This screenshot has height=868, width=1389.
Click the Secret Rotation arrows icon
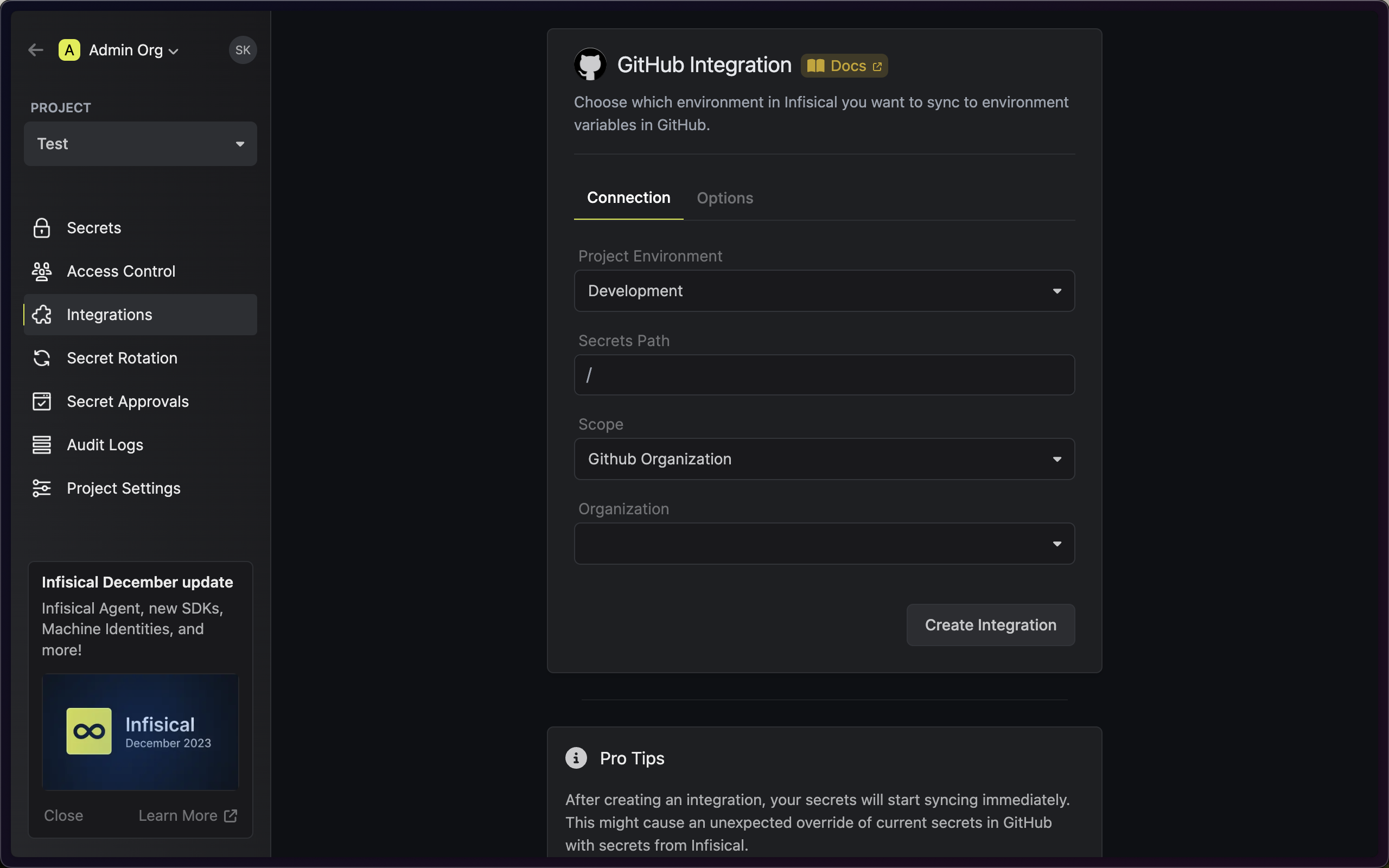coord(41,358)
